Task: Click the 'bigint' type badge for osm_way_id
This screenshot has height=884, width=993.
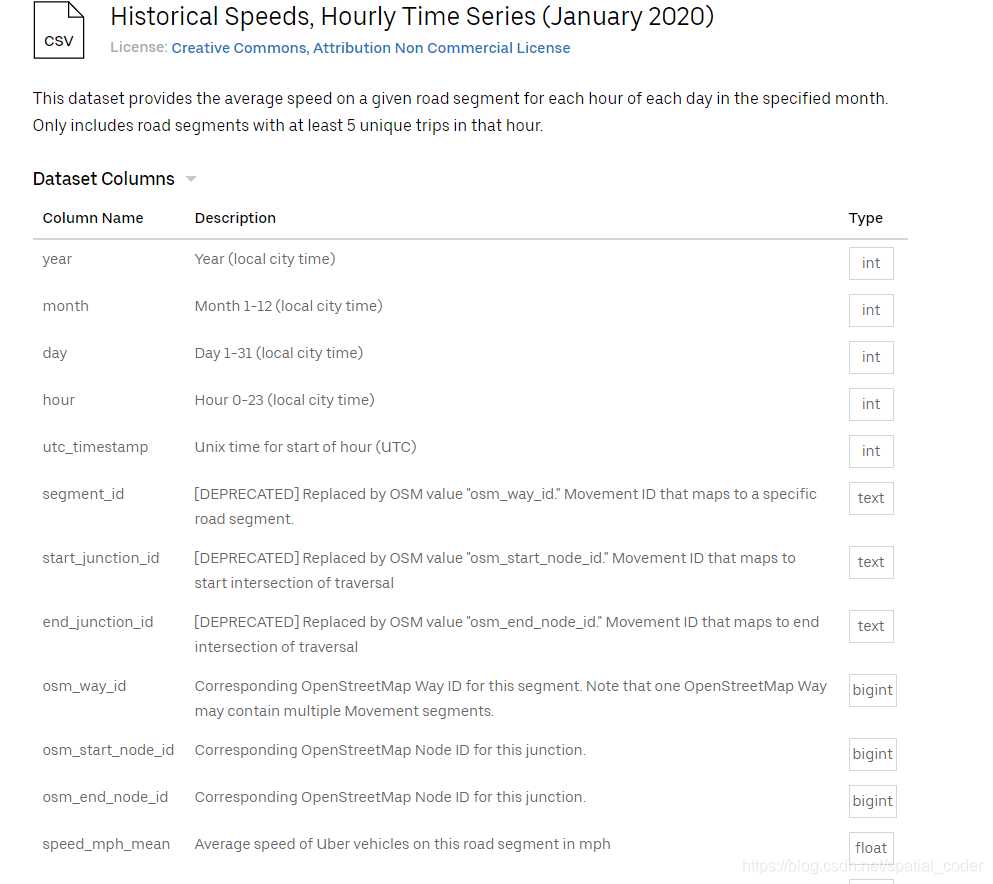Action: [x=873, y=690]
